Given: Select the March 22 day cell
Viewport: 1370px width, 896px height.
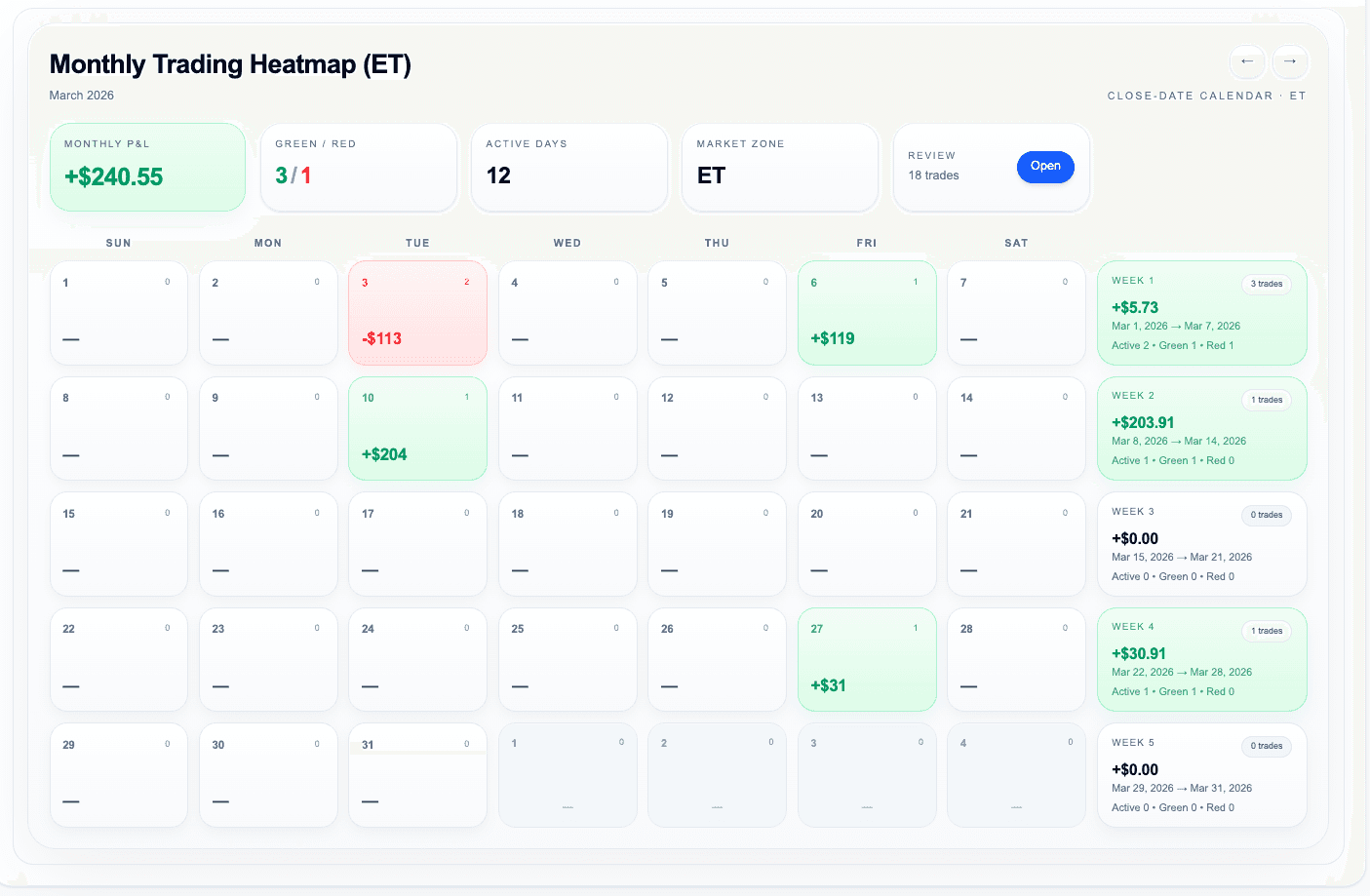Looking at the screenshot, I should tap(119, 659).
